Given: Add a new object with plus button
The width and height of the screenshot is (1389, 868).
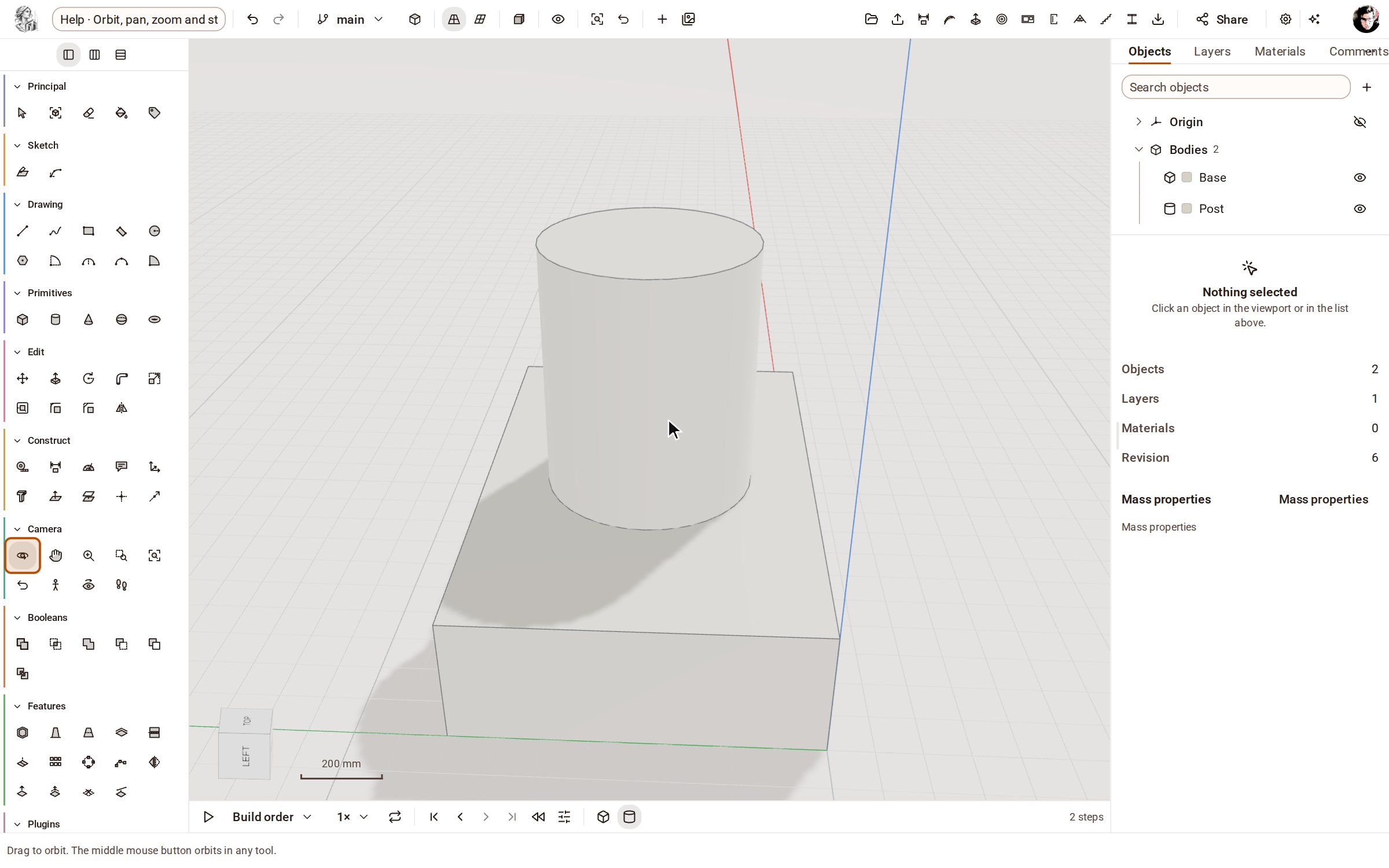Looking at the screenshot, I should tap(1366, 87).
